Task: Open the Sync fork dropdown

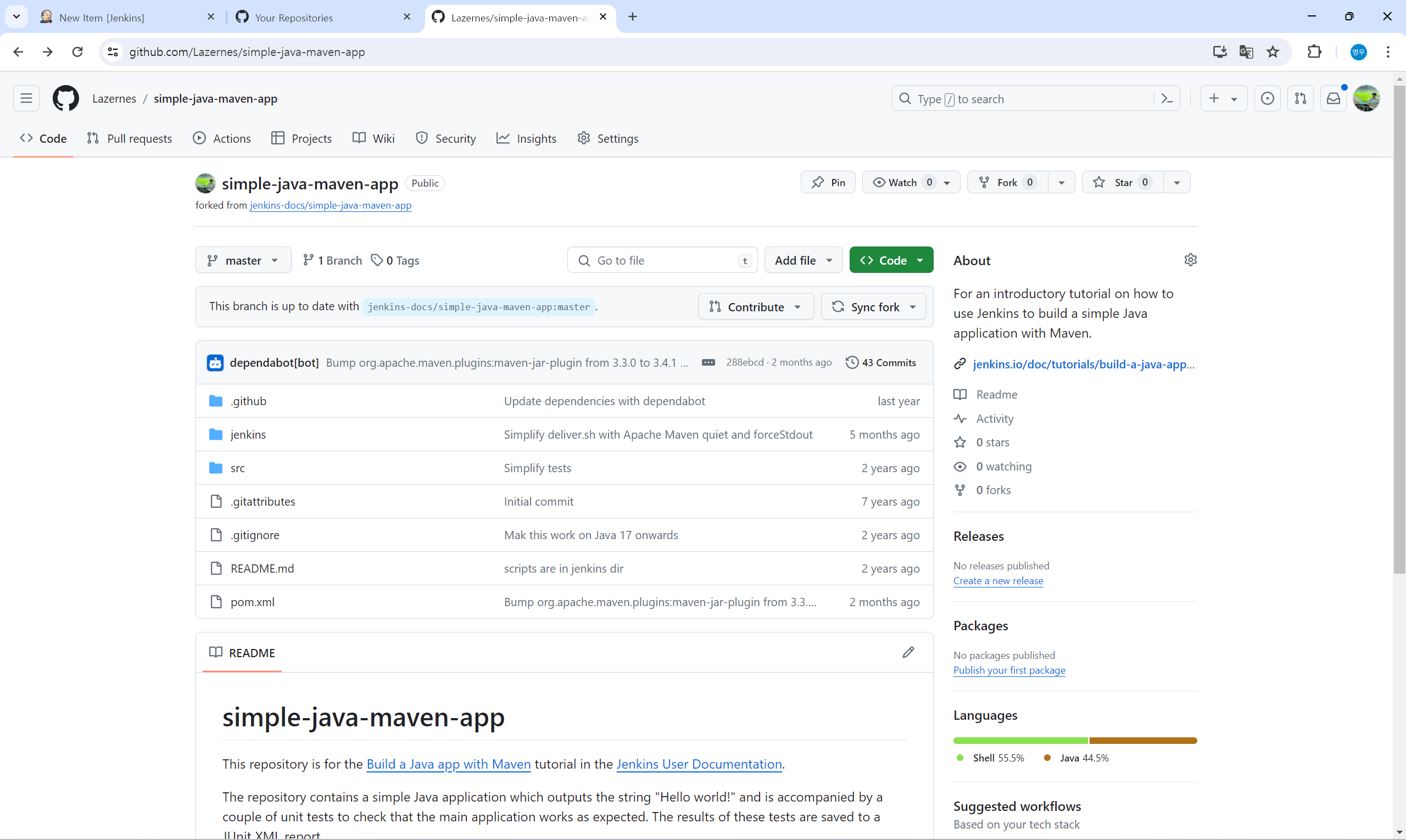Action: 873,306
